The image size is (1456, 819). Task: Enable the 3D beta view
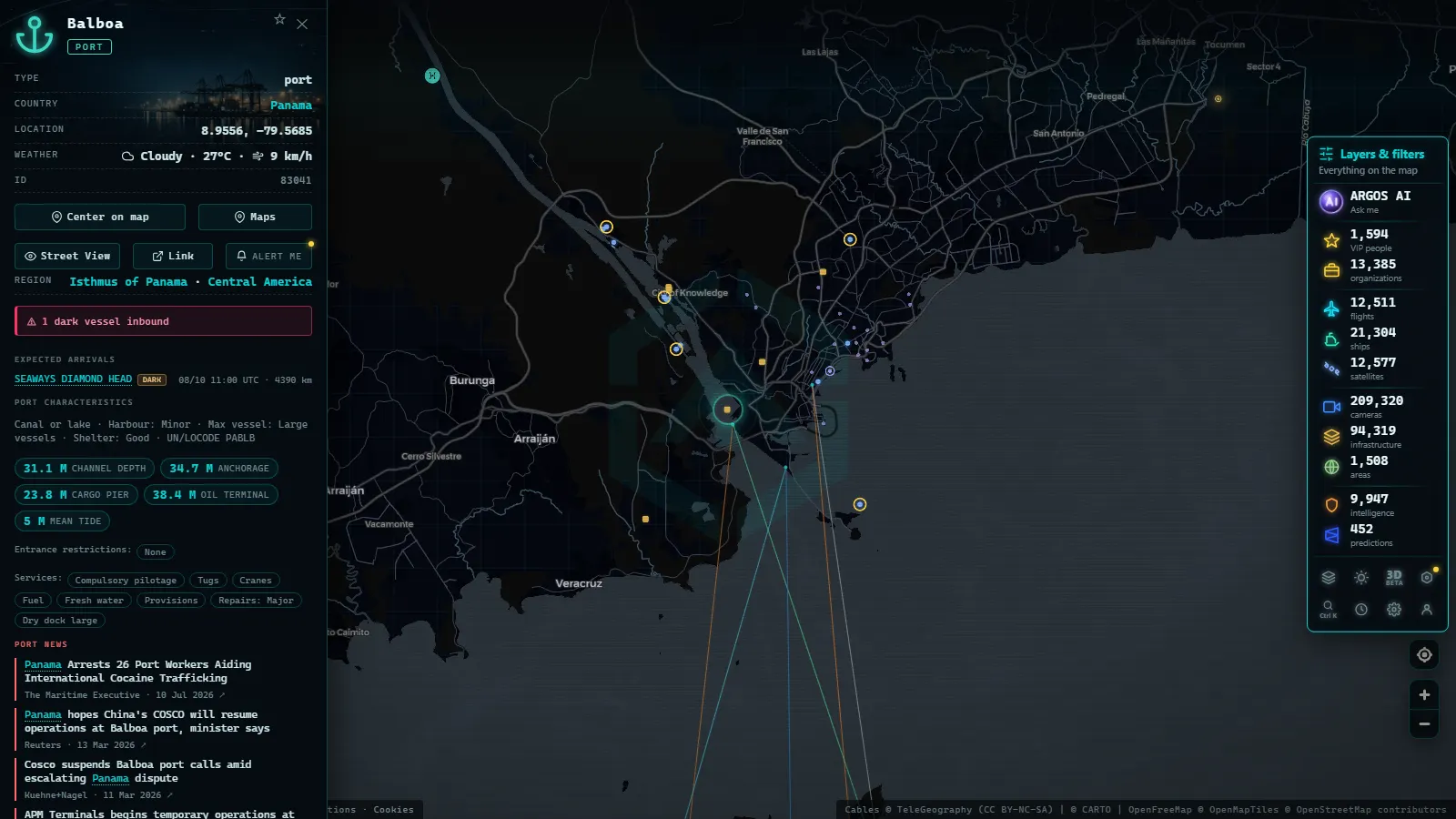pos(1394,577)
